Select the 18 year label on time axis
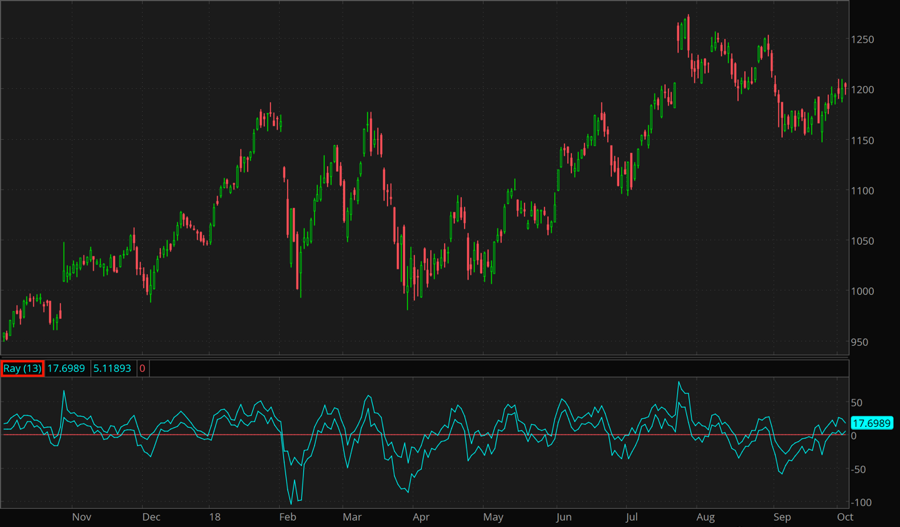The height and width of the screenshot is (527, 900). 216,517
